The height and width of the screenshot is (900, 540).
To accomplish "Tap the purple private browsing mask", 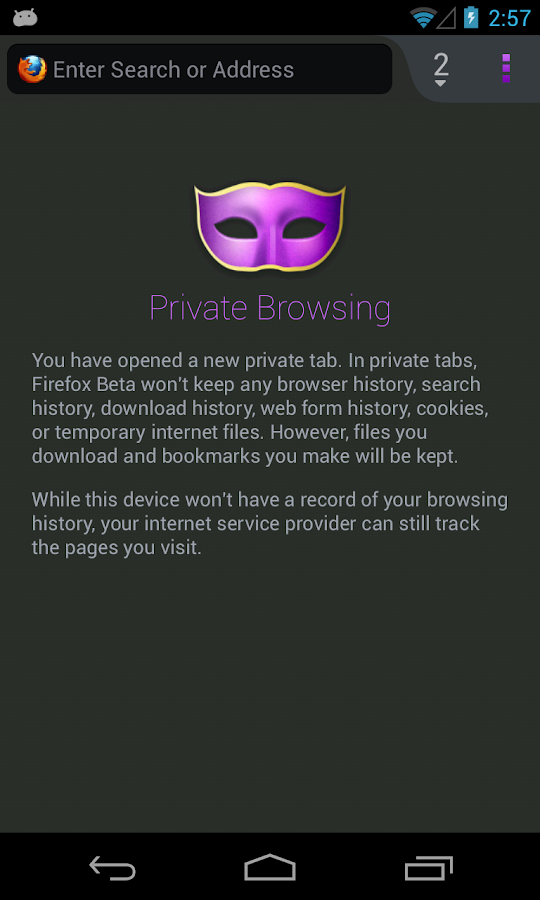I will 270,227.
